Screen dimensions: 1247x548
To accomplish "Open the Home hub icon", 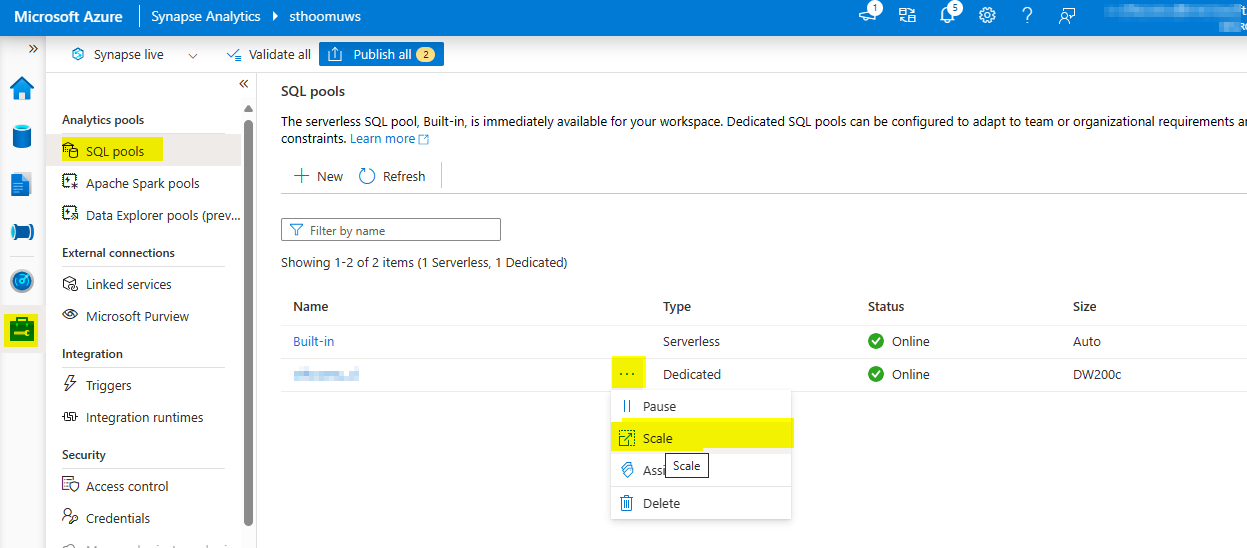I will [x=22, y=88].
